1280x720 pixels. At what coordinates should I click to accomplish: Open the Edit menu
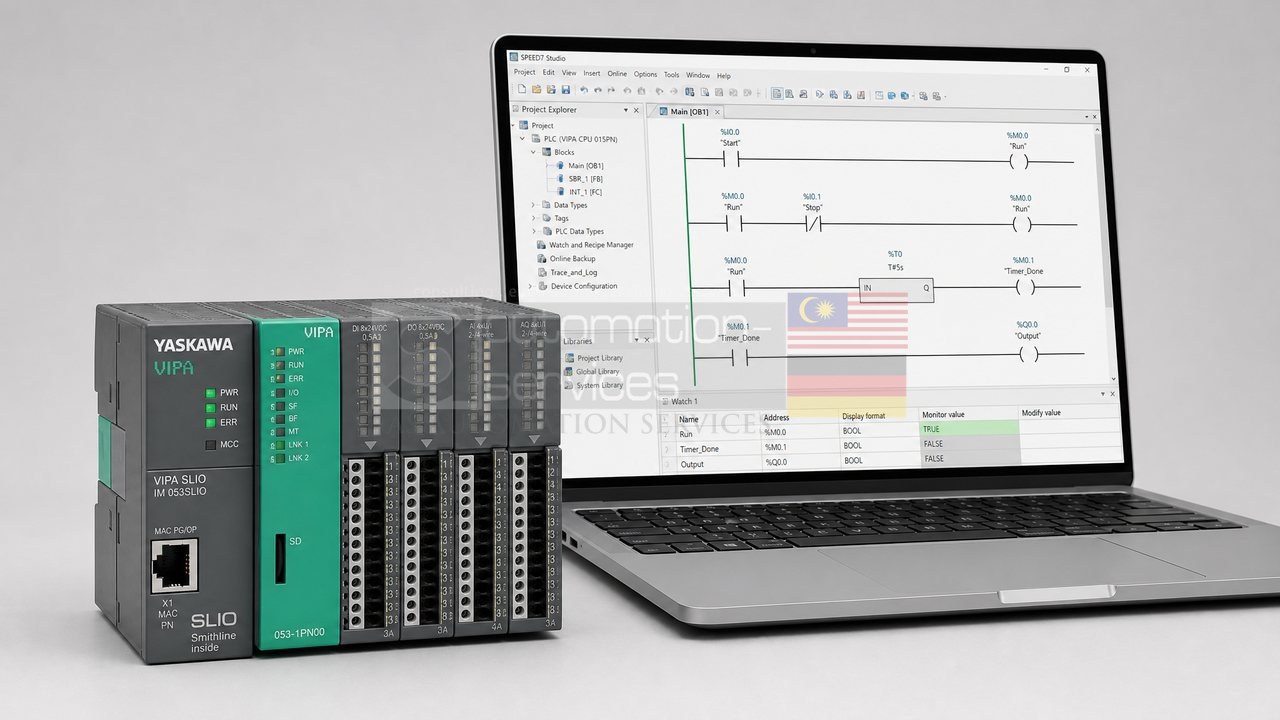[x=549, y=73]
